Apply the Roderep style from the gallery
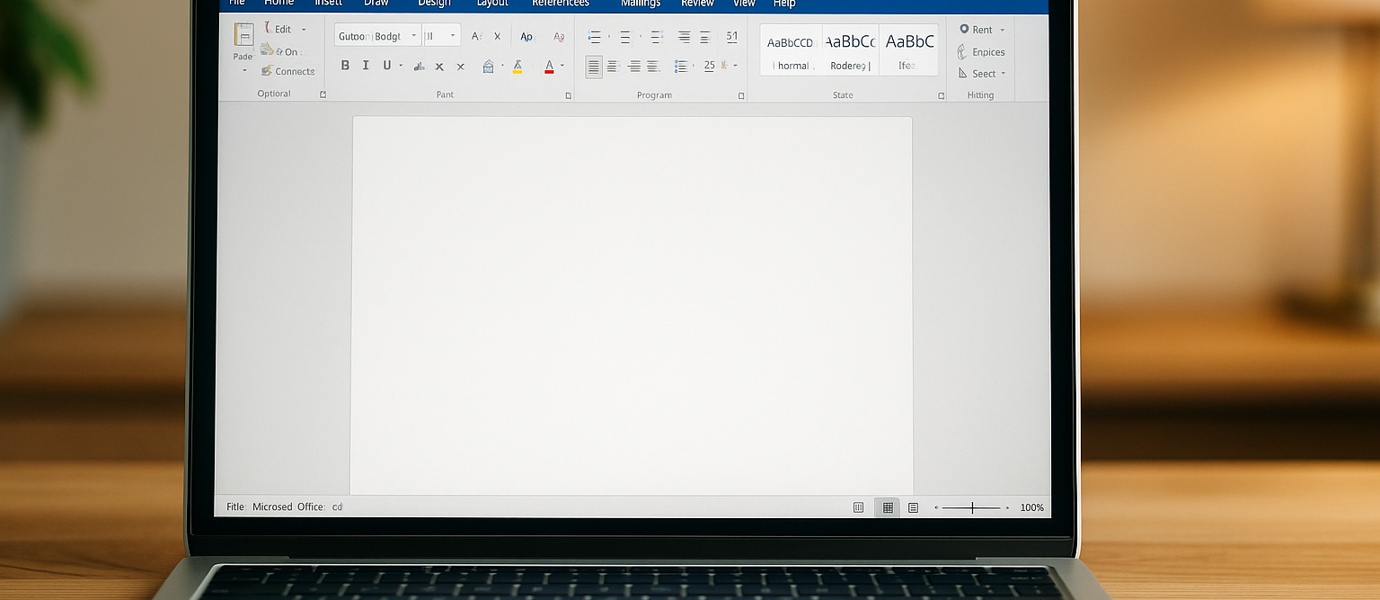Screen dimensions: 1380x600 click(850, 50)
